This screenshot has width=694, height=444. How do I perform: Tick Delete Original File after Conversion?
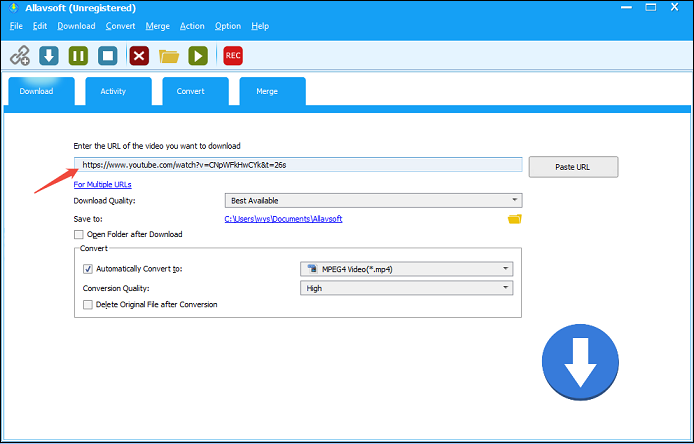pos(88,304)
